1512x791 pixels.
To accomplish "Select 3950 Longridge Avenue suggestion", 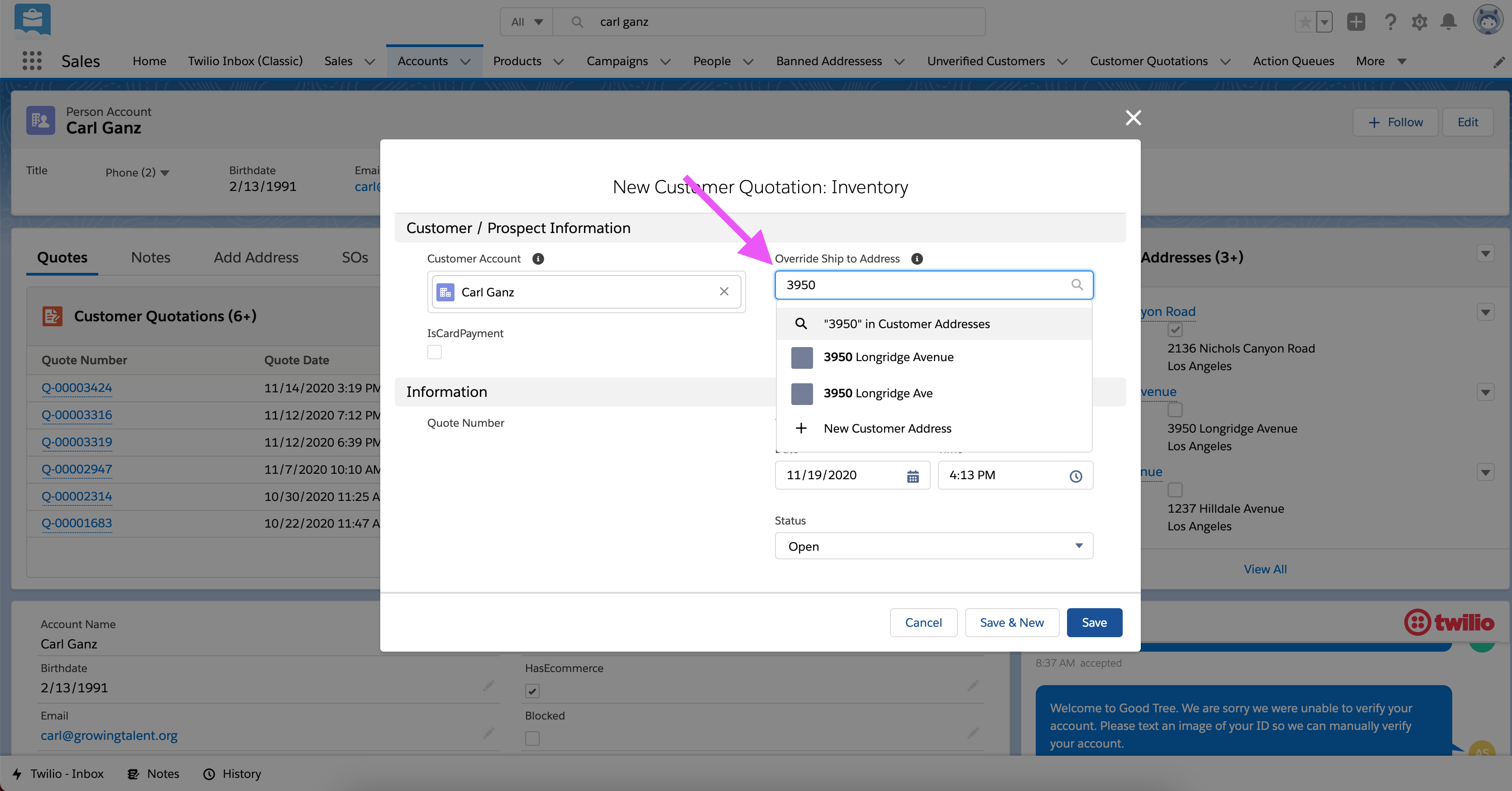I will coord(934,357).
